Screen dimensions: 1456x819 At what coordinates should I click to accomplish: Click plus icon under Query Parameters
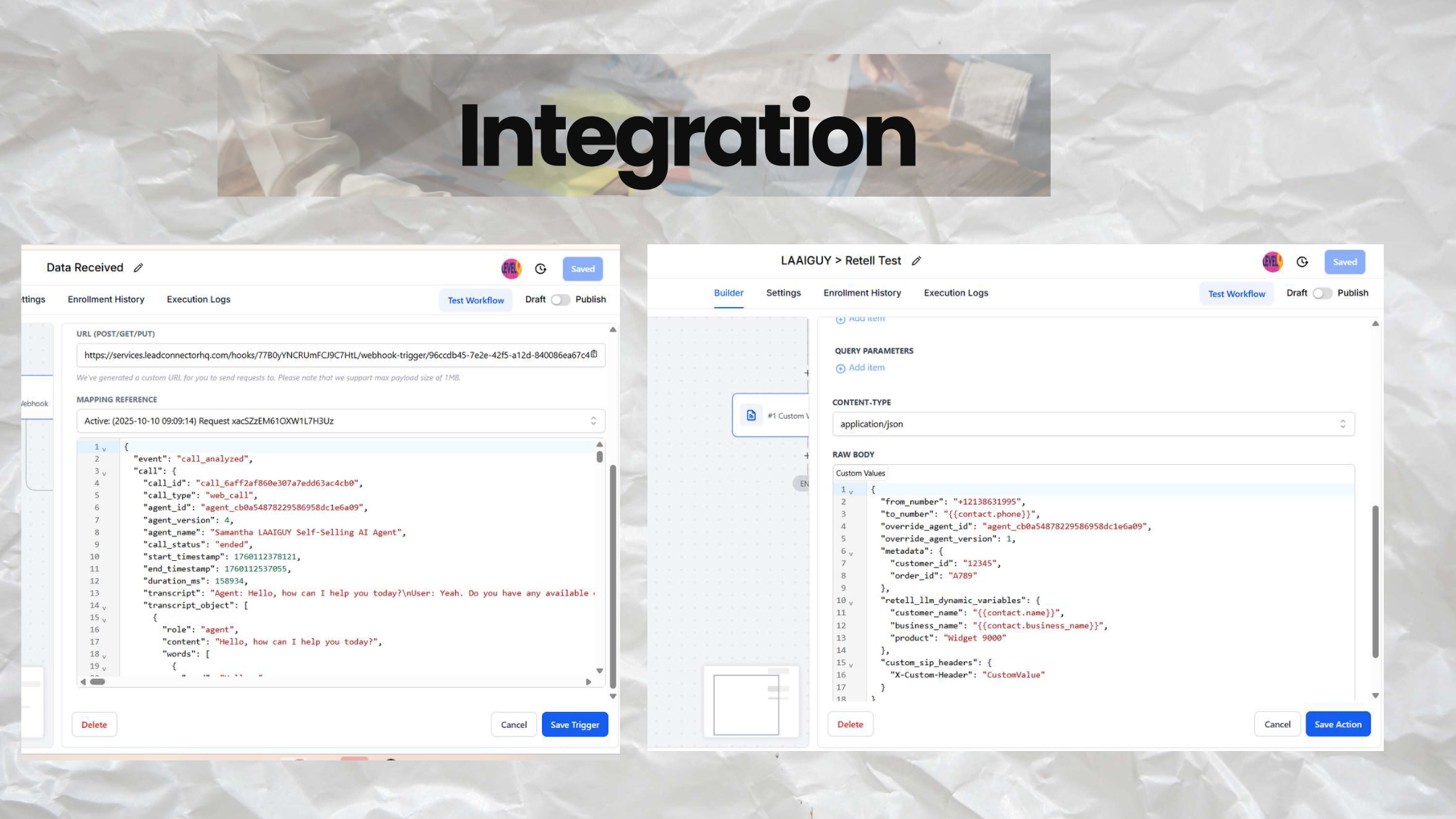(x=840, y=369)
